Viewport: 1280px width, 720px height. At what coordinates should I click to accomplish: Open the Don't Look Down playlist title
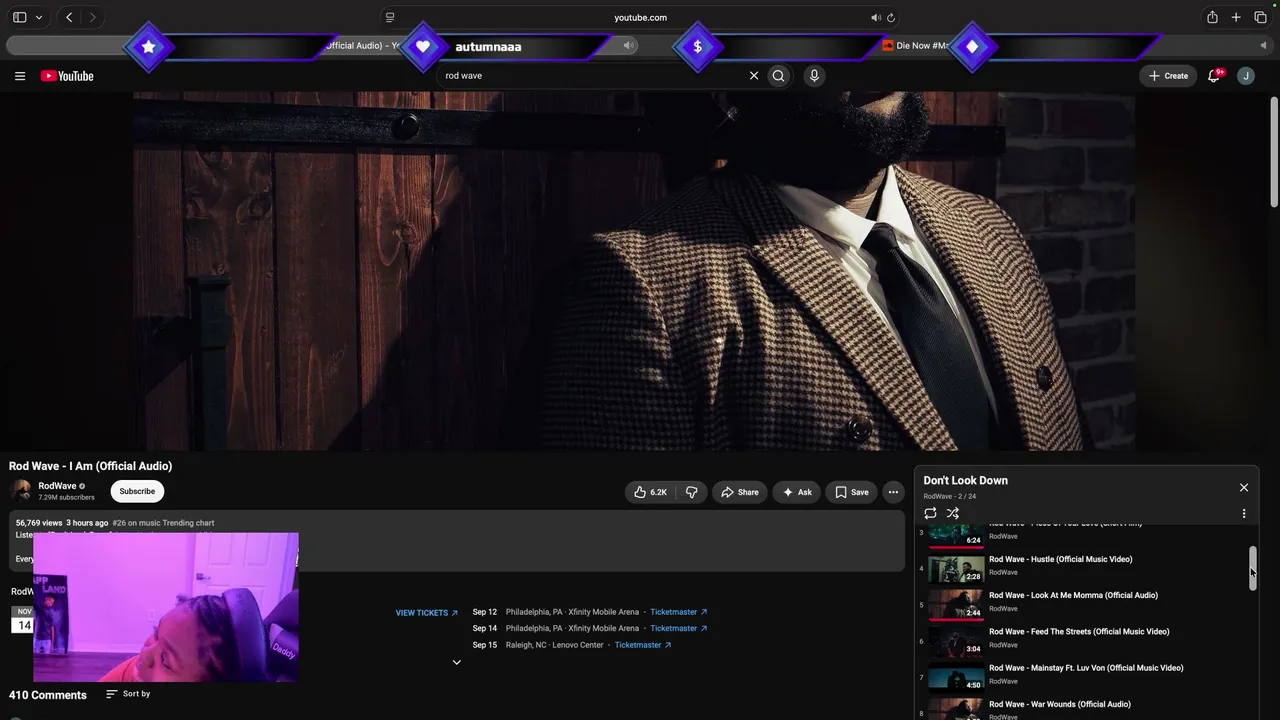[965, 481]
